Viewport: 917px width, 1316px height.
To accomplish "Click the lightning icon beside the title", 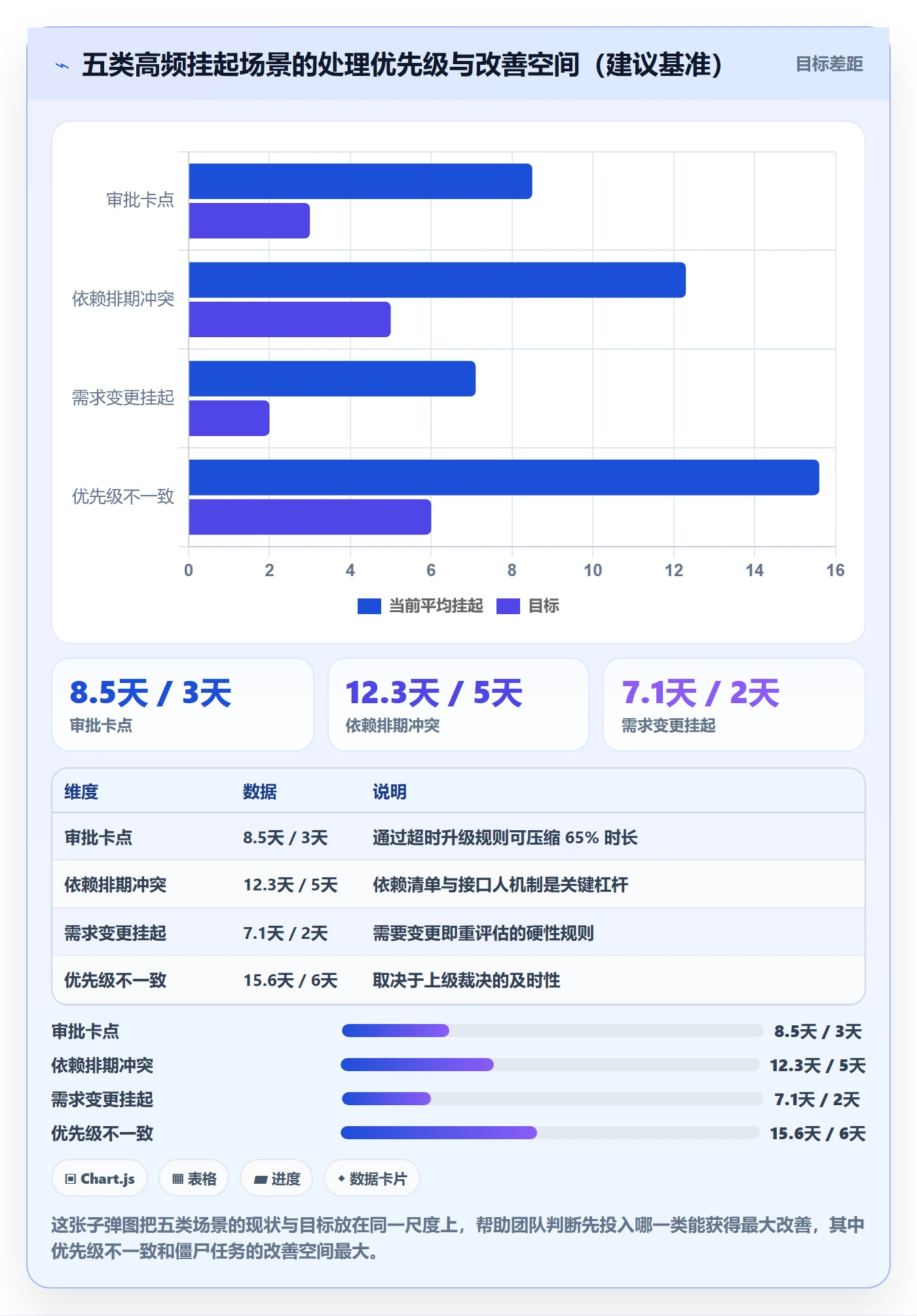I will (62, 65).
